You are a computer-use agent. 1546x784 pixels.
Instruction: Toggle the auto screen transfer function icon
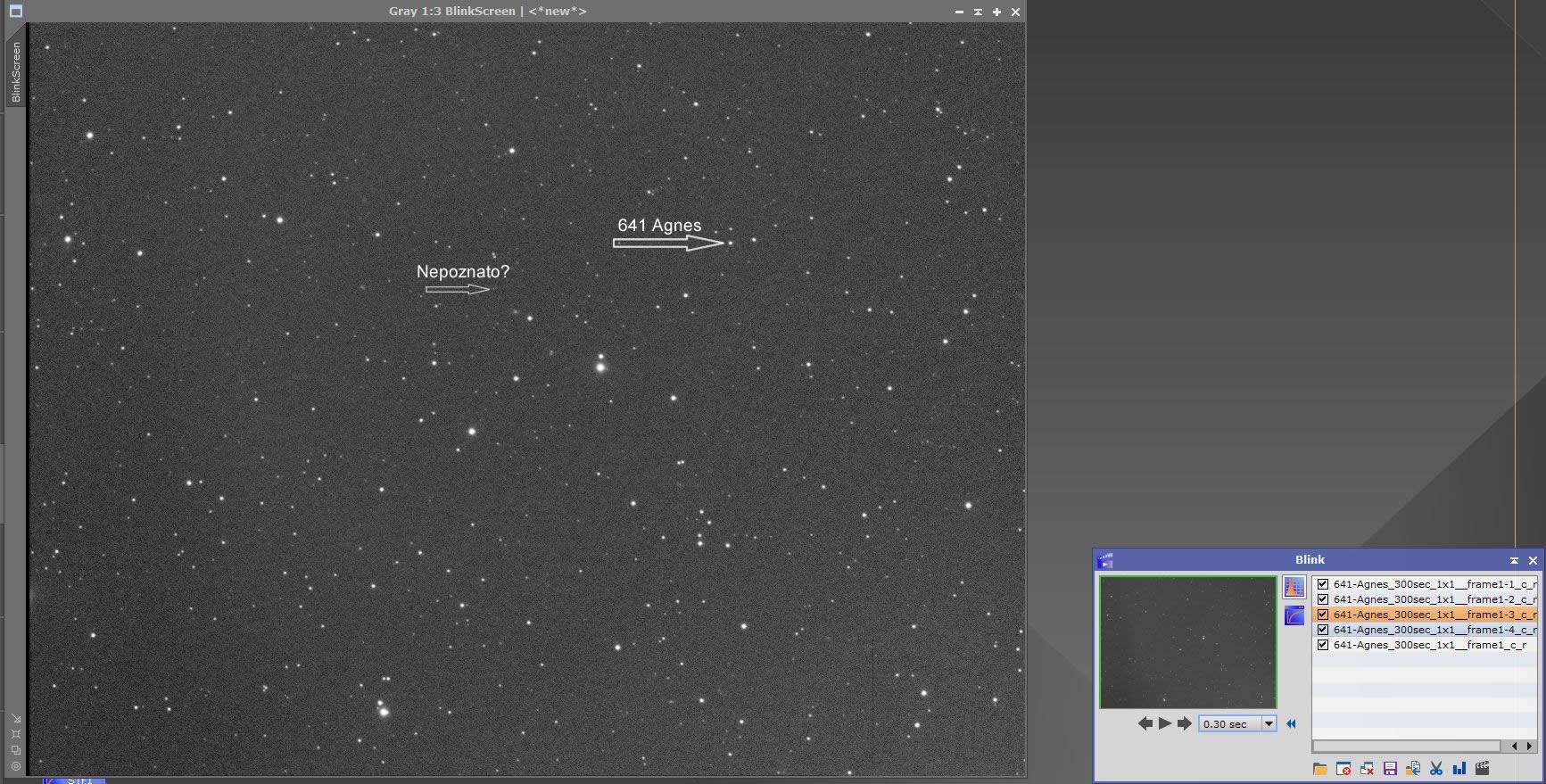(1294, 615)
